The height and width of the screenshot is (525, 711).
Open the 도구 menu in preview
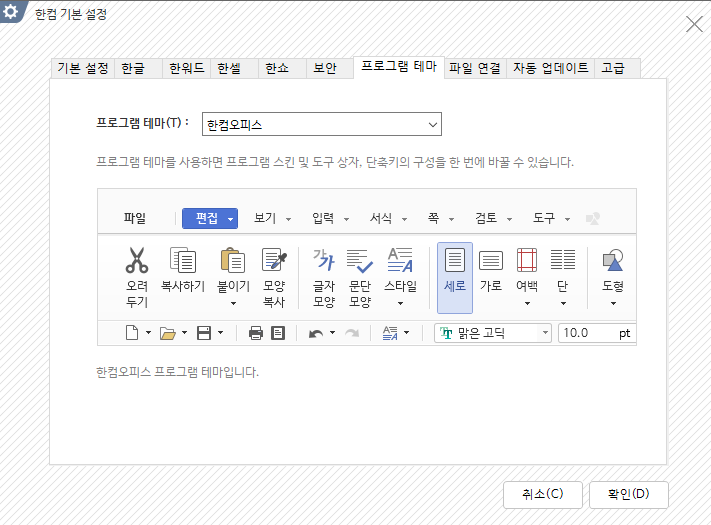click(551, 218)
